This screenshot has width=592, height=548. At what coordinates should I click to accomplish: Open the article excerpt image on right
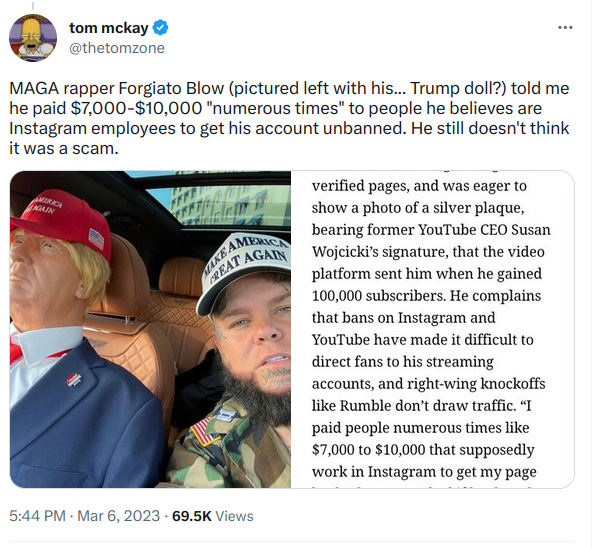433,329
